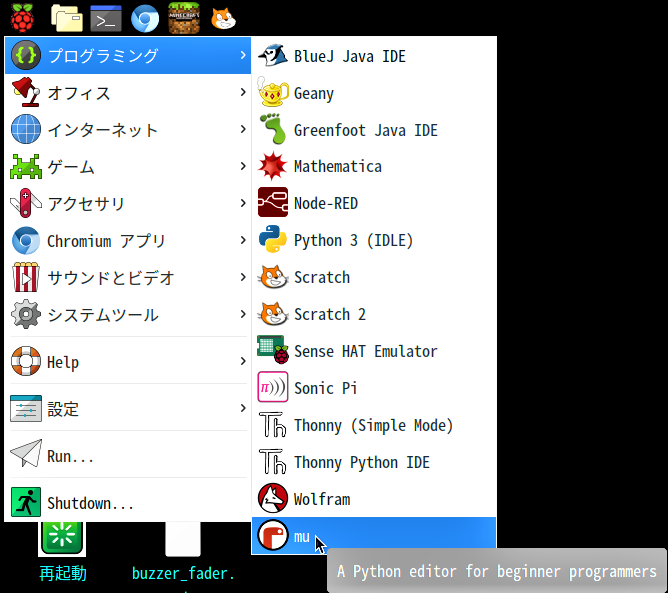Click the システムツール gear icon

26,314
